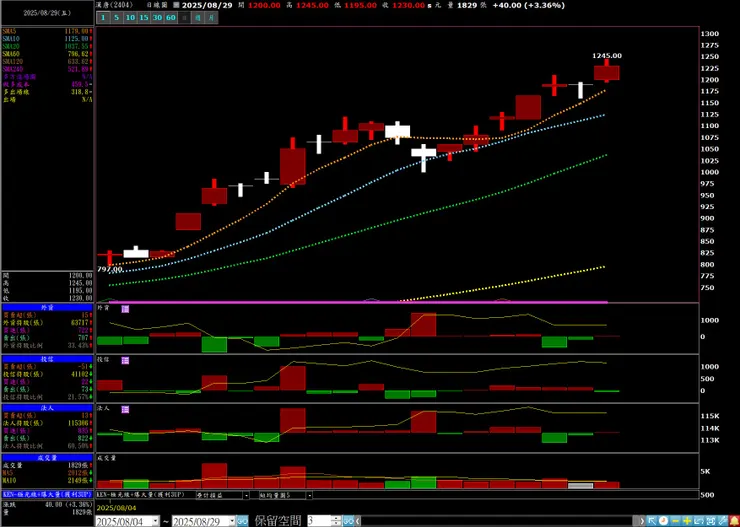Click the cursor arrow tool icon
This screenshot has height=527, width=740.
[x=652, y=521]
